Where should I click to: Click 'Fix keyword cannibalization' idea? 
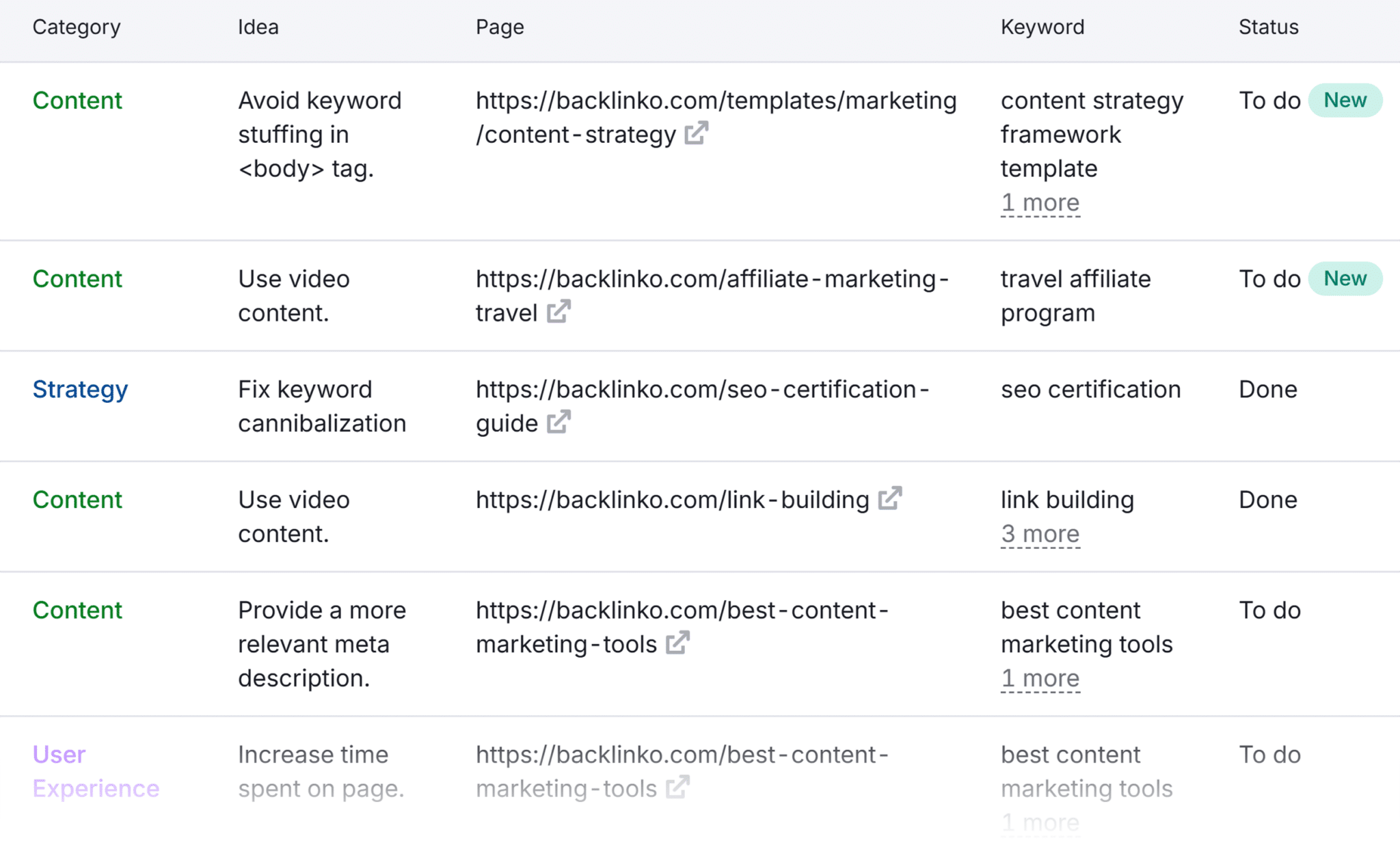coord(322,406)
